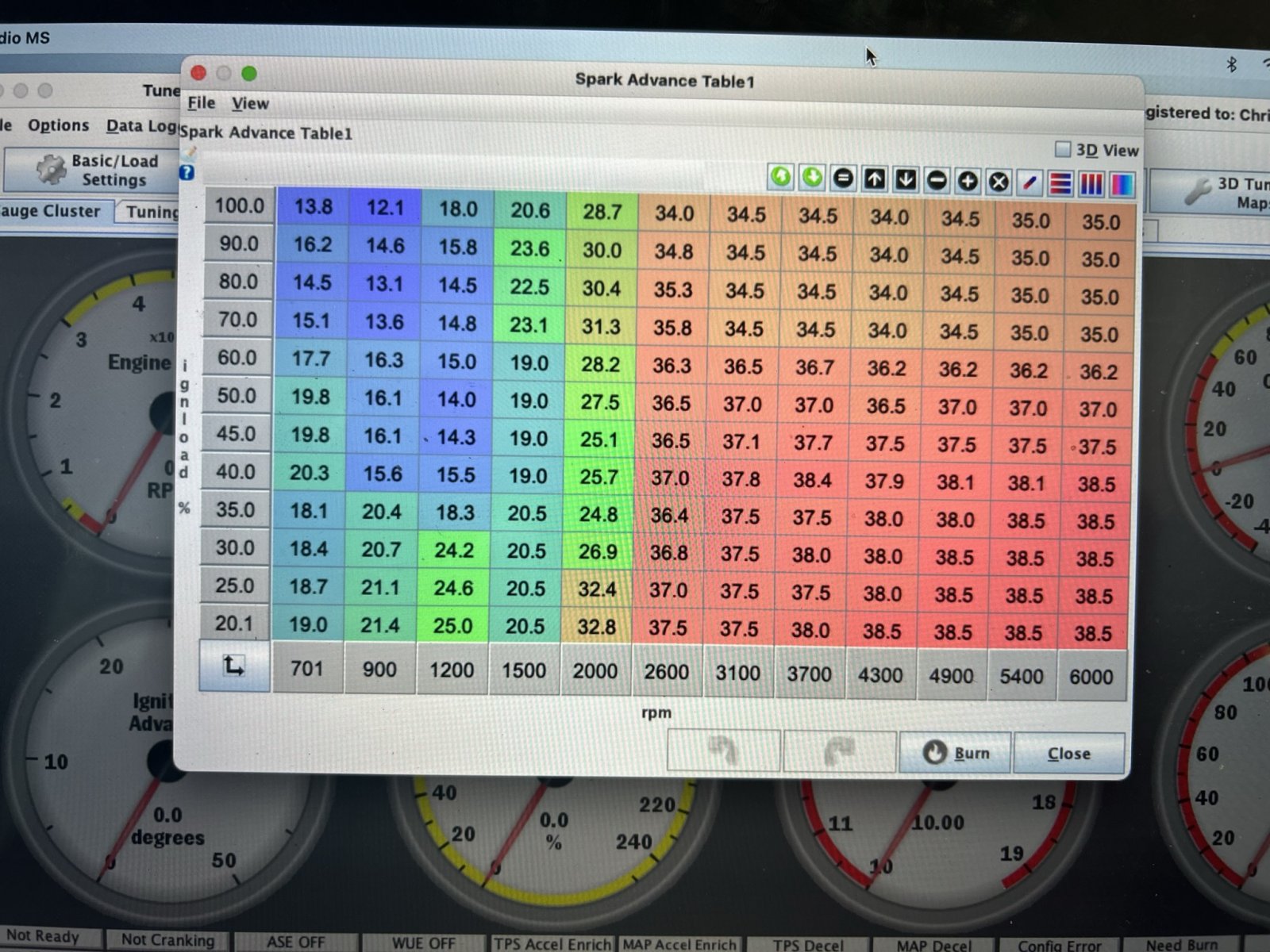Click the set-equal (=) cell value icon
Screen dimensions: 1270x952
tap(844, 178)
